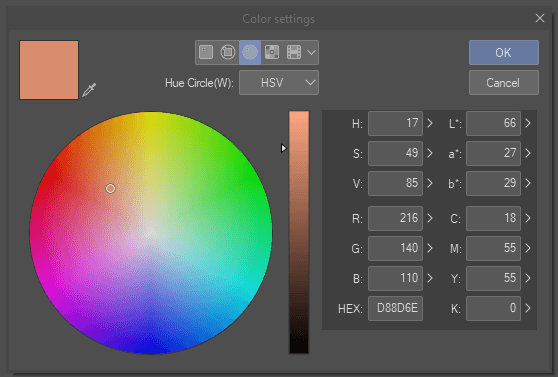Click the G value field showing 140

pos(395,248)
